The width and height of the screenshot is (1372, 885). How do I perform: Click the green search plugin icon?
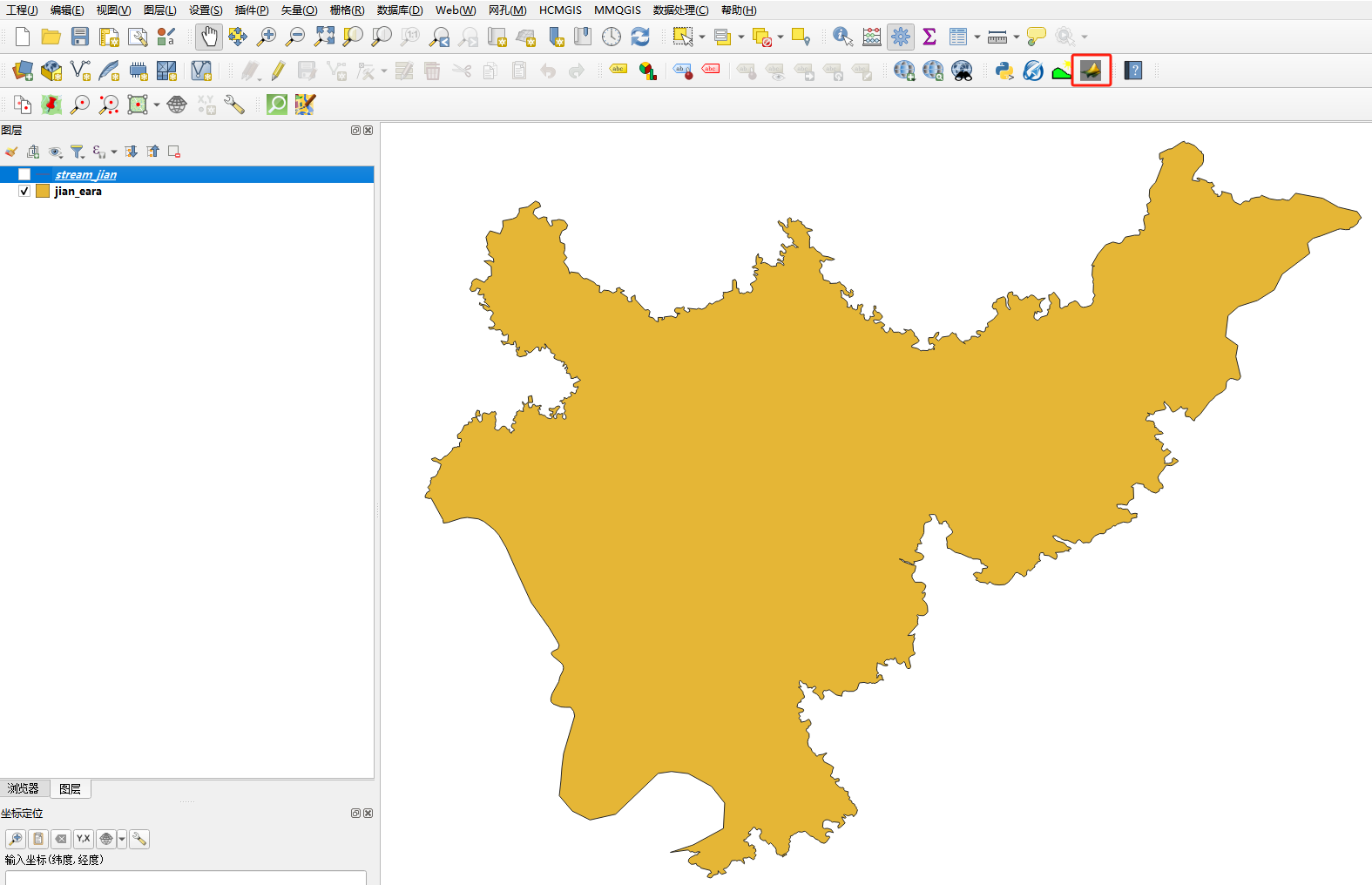pyautogui.click(x=277, y=105)
